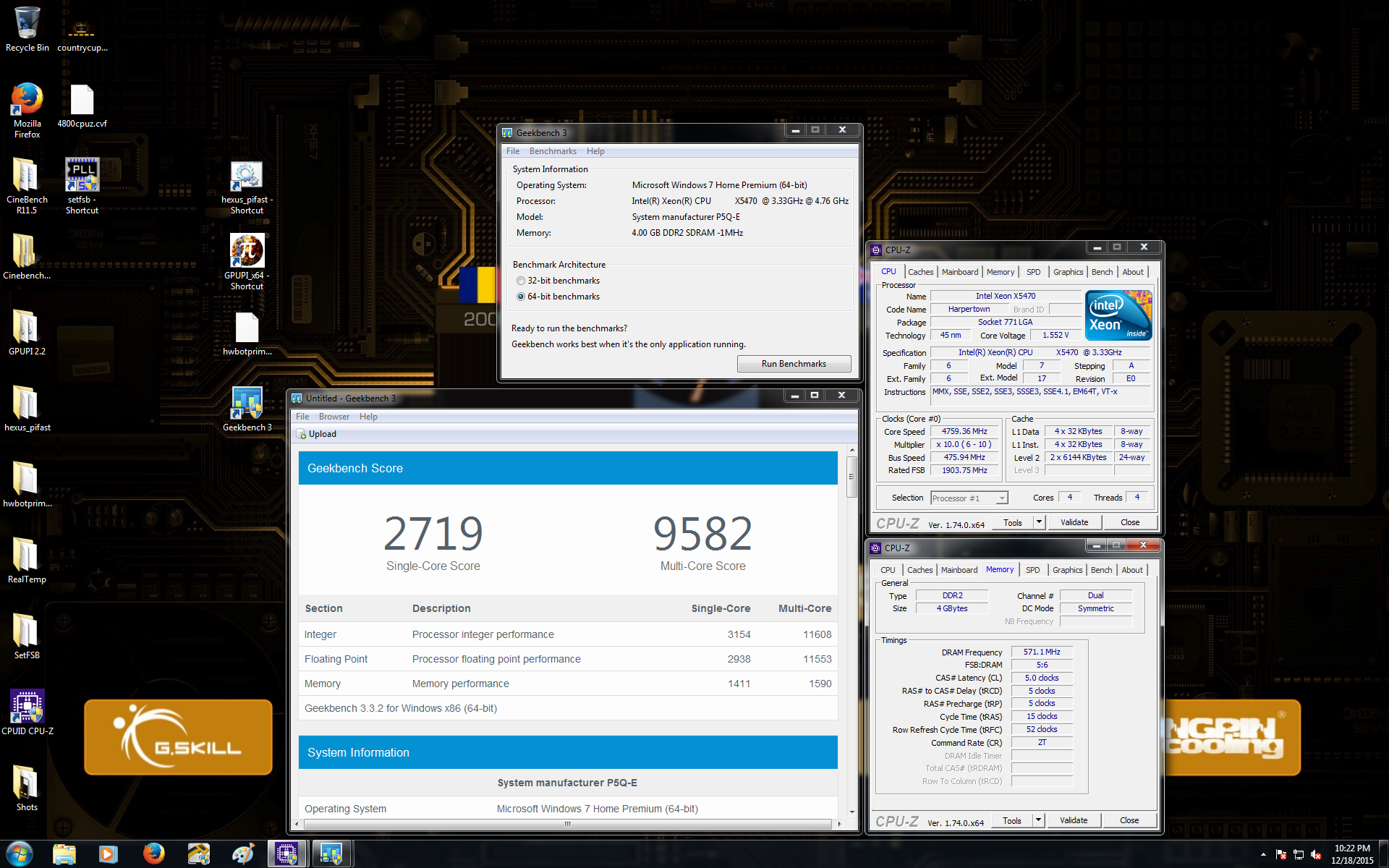The width and height of the screenshot is (1389, 868).
Task: Open the SetFSB folder
Action: pos(27,637)
